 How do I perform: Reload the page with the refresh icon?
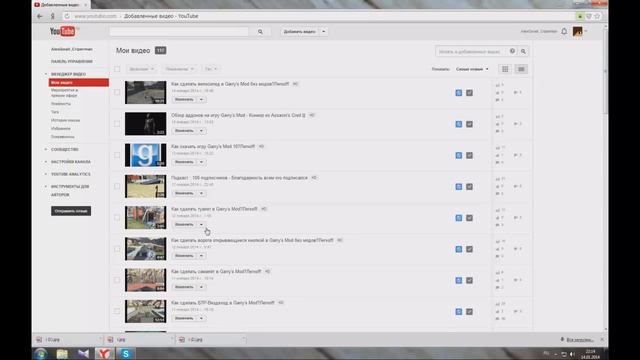67,16
